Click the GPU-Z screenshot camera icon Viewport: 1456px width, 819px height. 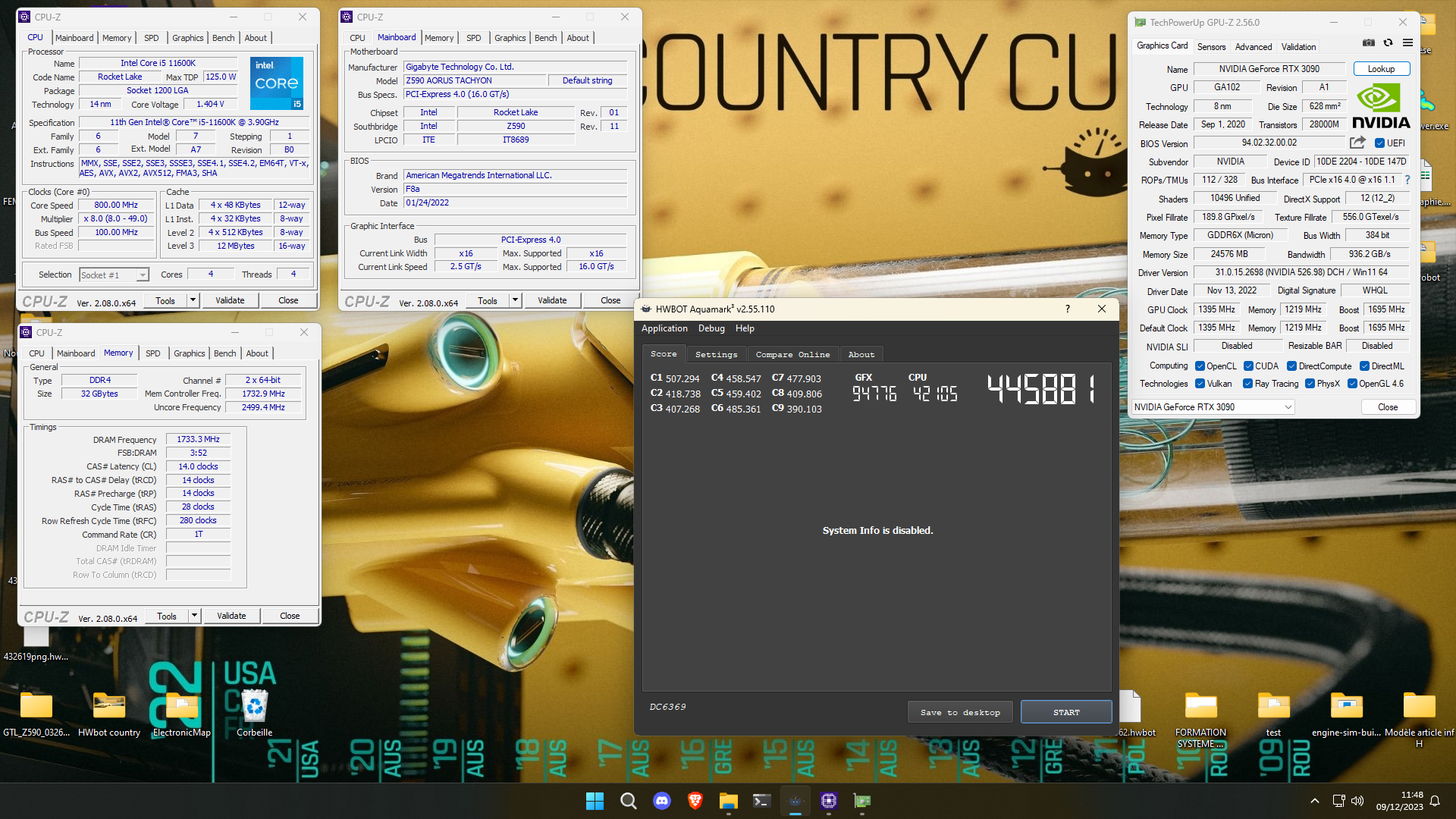[x=1368, y=43]
